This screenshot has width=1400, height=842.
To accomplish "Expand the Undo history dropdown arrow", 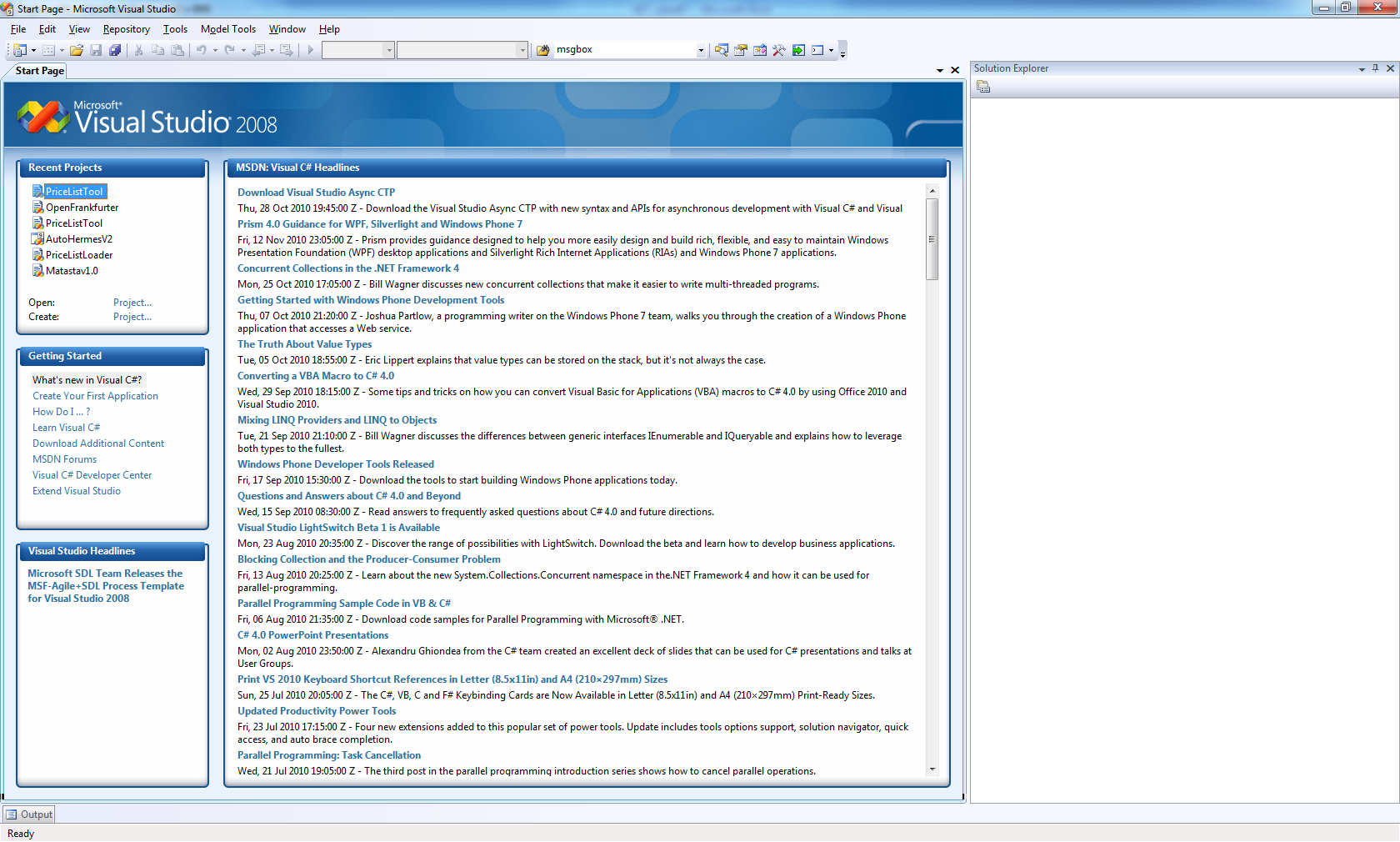I will (215, 50).
